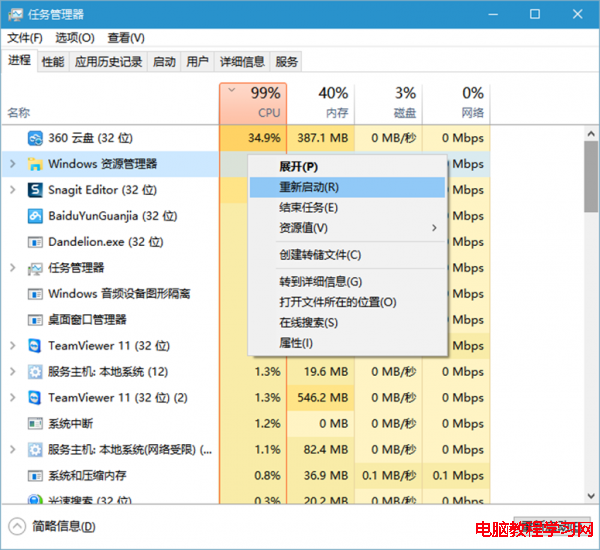Choose 展开(P) in the context menu
Image resolution: width=600 pixels, height=550 pixels.
point(347,167)
